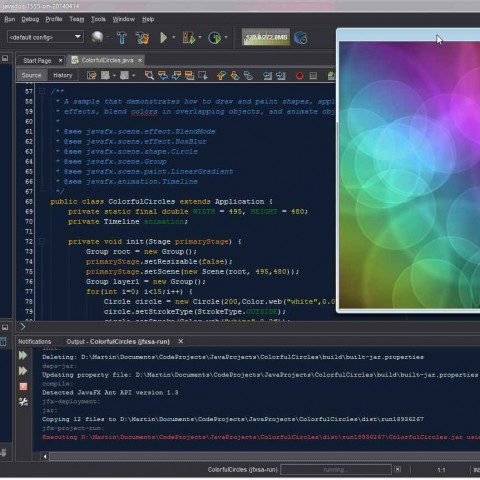Open the Debug menu

(30, 19)
